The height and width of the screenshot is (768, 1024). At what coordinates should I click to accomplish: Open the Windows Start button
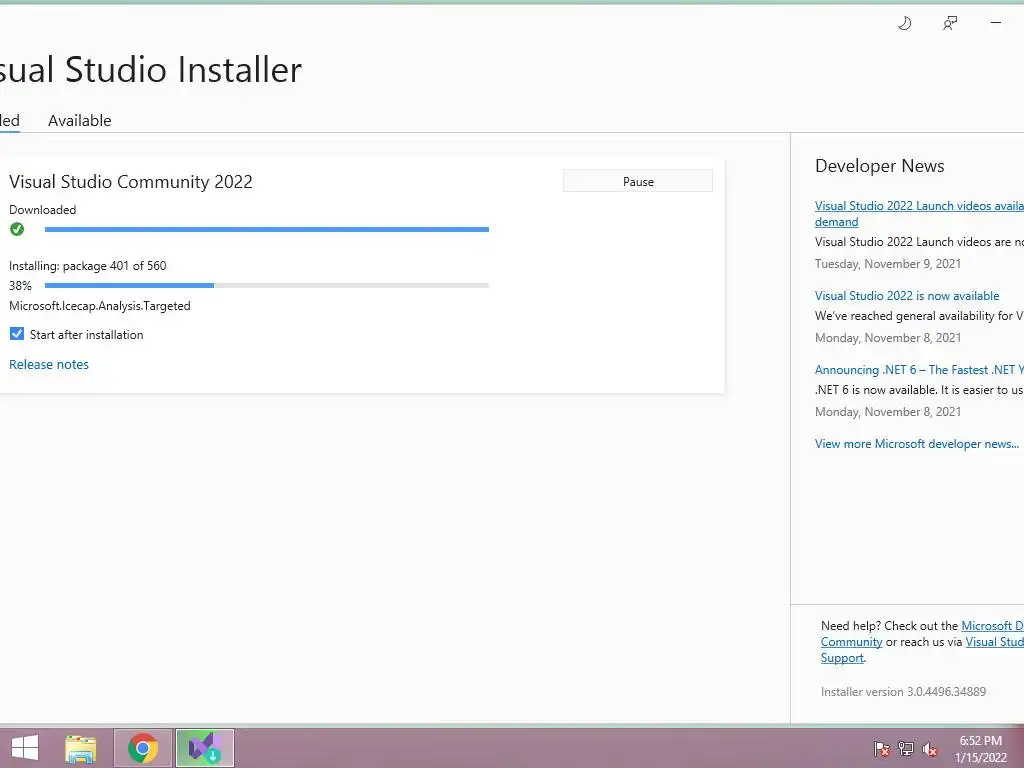pos(25,748)
